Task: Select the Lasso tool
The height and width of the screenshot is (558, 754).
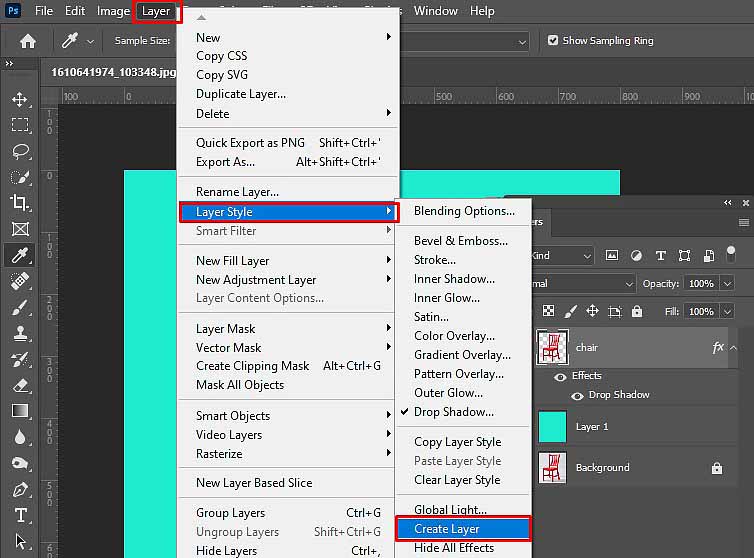Action: [20, 151]
